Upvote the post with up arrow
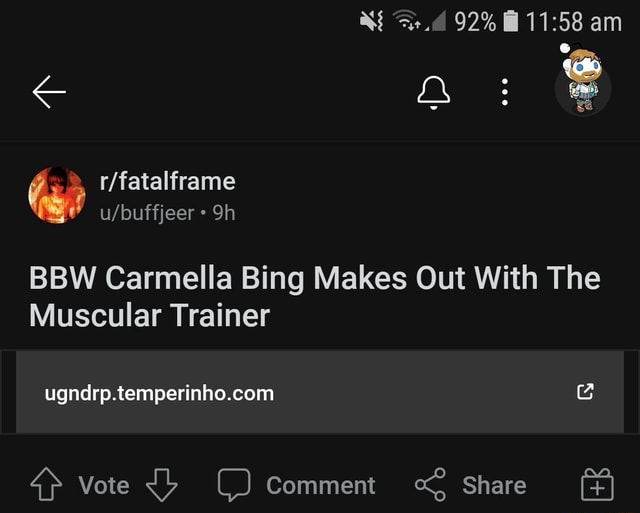Image resolution: width=640 pixels, height=513 pixels. pos(46,484)
